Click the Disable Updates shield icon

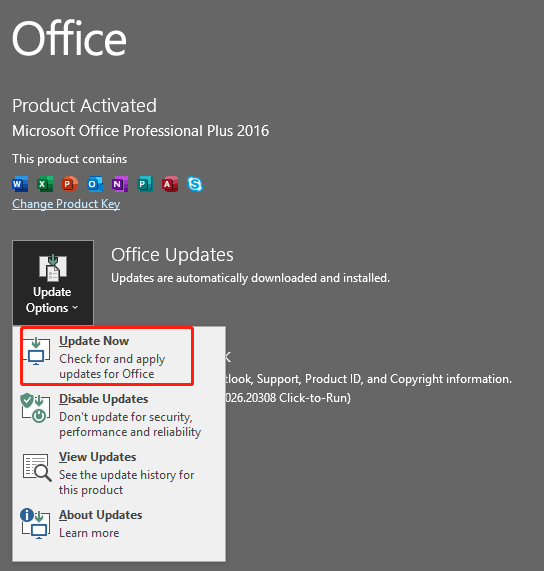tap(35, 408)
